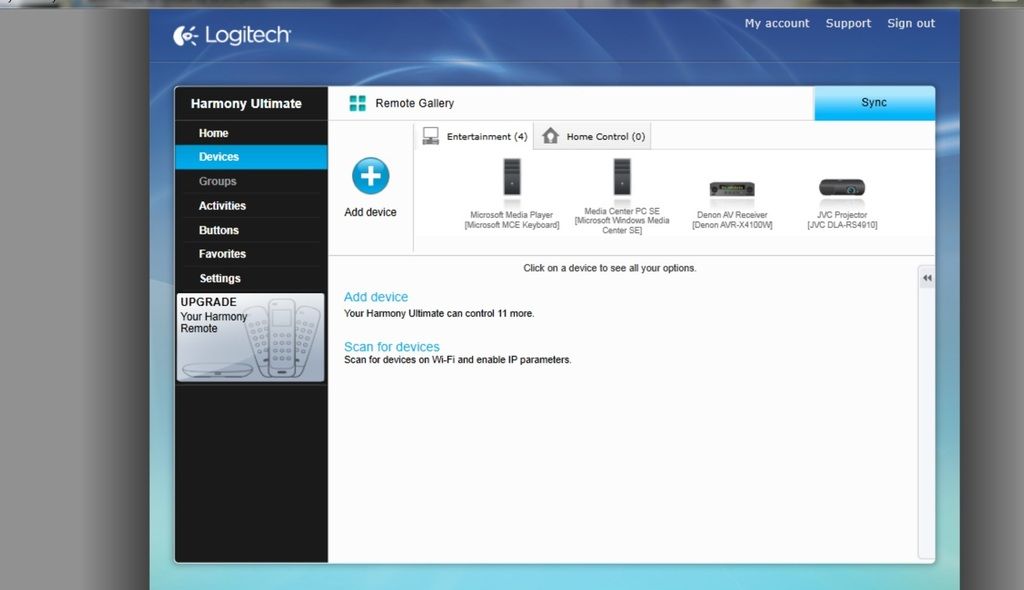Image resolution: width=1024 pixels, height=590 pixels.
Task: Click 'Your Harmony Ultimate can control 11 more' text
Action: tap(439, 314)
